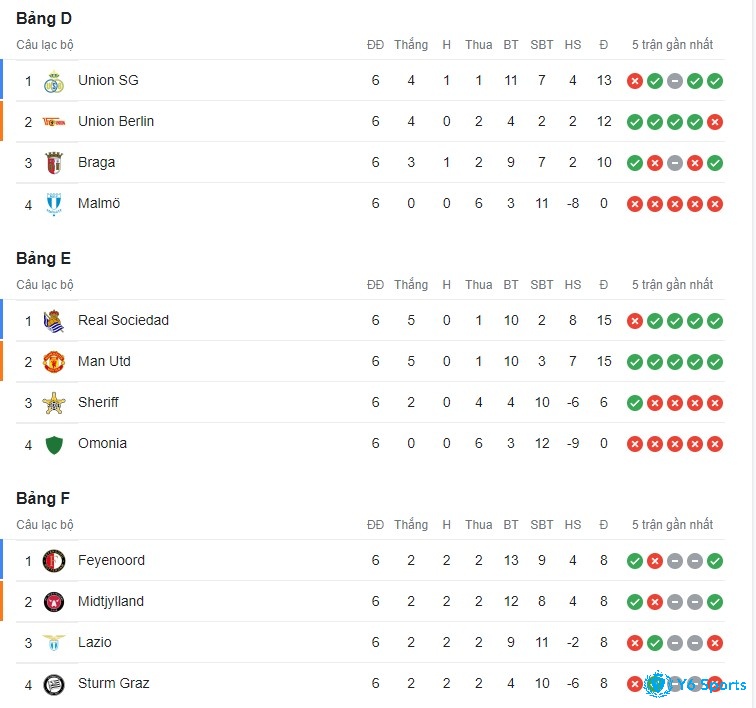Click the Midtjylland club badge
Viewport: 756px width, 708px height.
pos(54,602)
